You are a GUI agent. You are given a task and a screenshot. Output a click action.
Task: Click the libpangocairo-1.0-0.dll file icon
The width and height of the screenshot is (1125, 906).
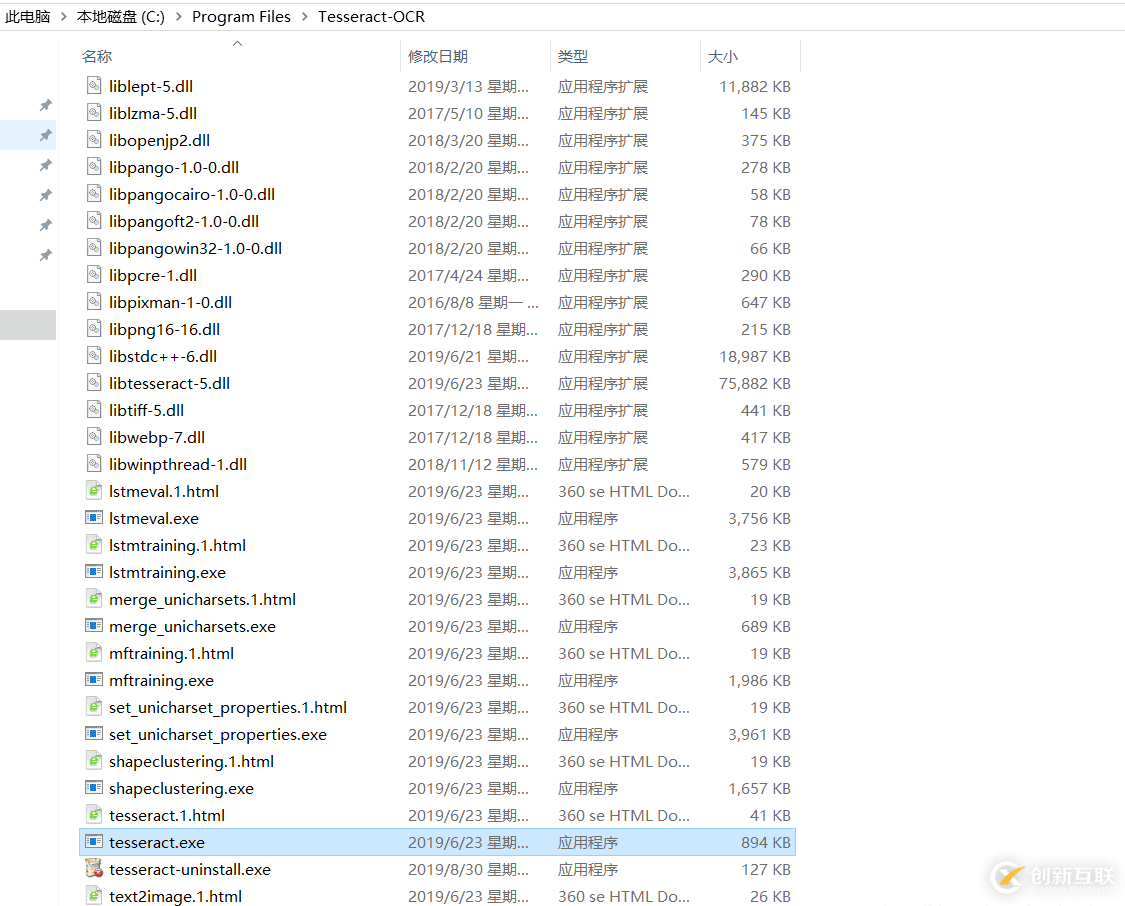point(94,194)
